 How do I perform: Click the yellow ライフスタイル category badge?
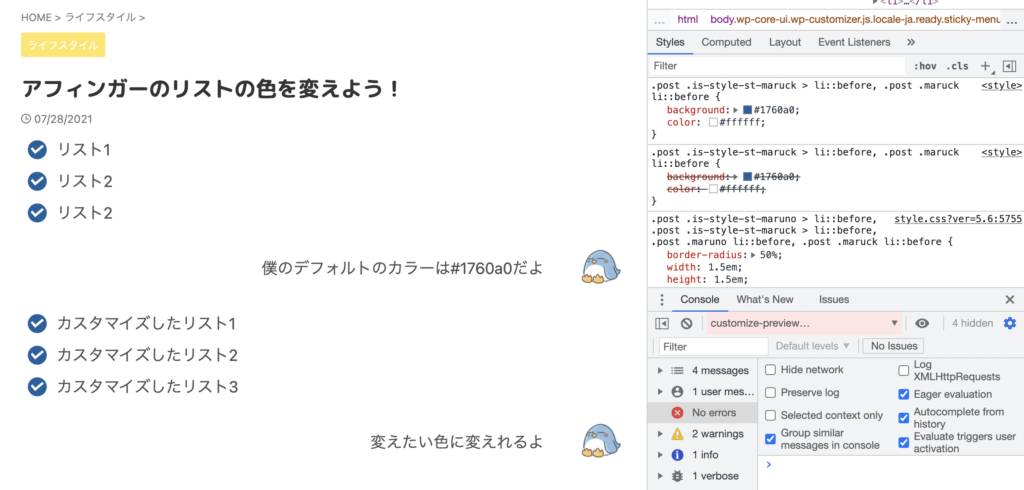click(x=63, y=45)
